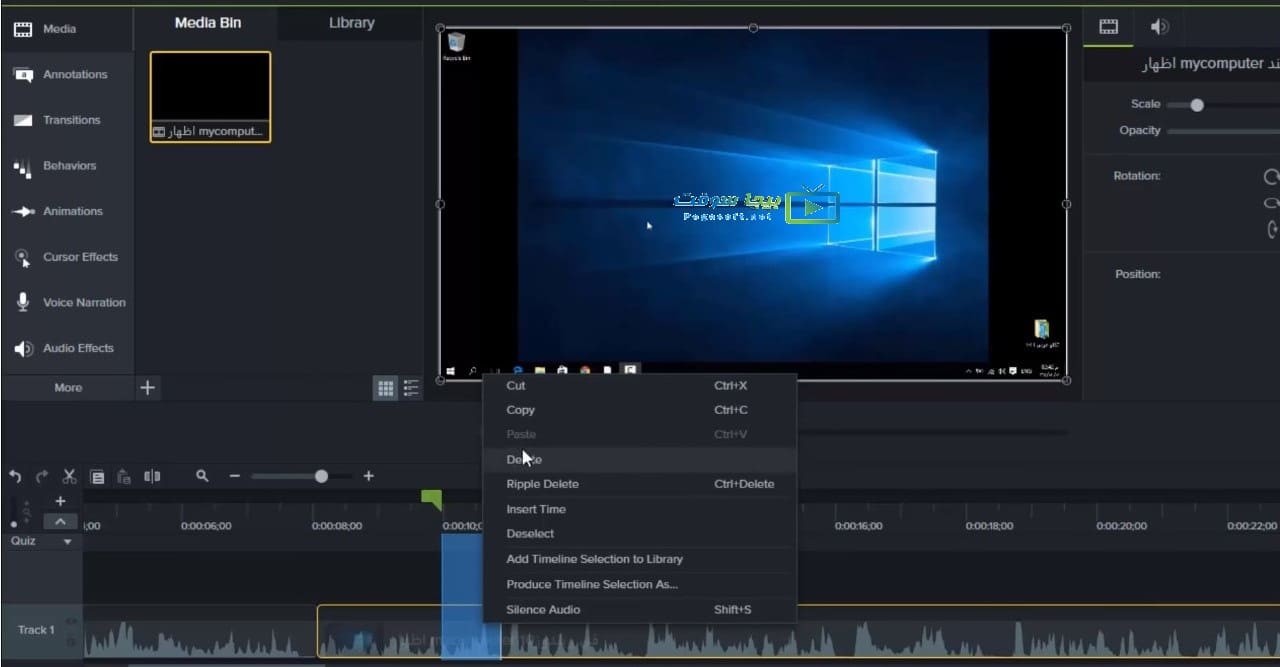1280x667 pixels.
Task: Click the Opacity slider track
Action: coord(1223,131)
